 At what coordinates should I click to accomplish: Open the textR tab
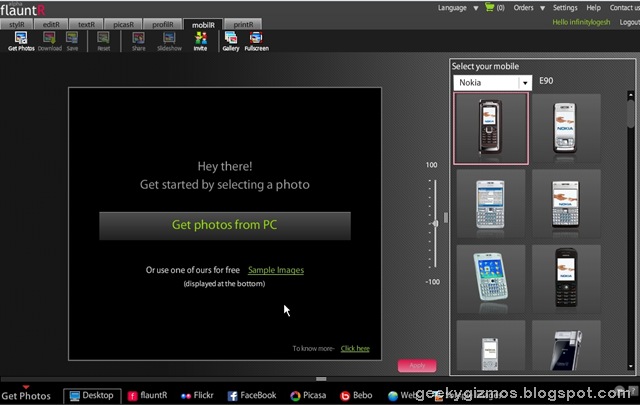[86, 24]
